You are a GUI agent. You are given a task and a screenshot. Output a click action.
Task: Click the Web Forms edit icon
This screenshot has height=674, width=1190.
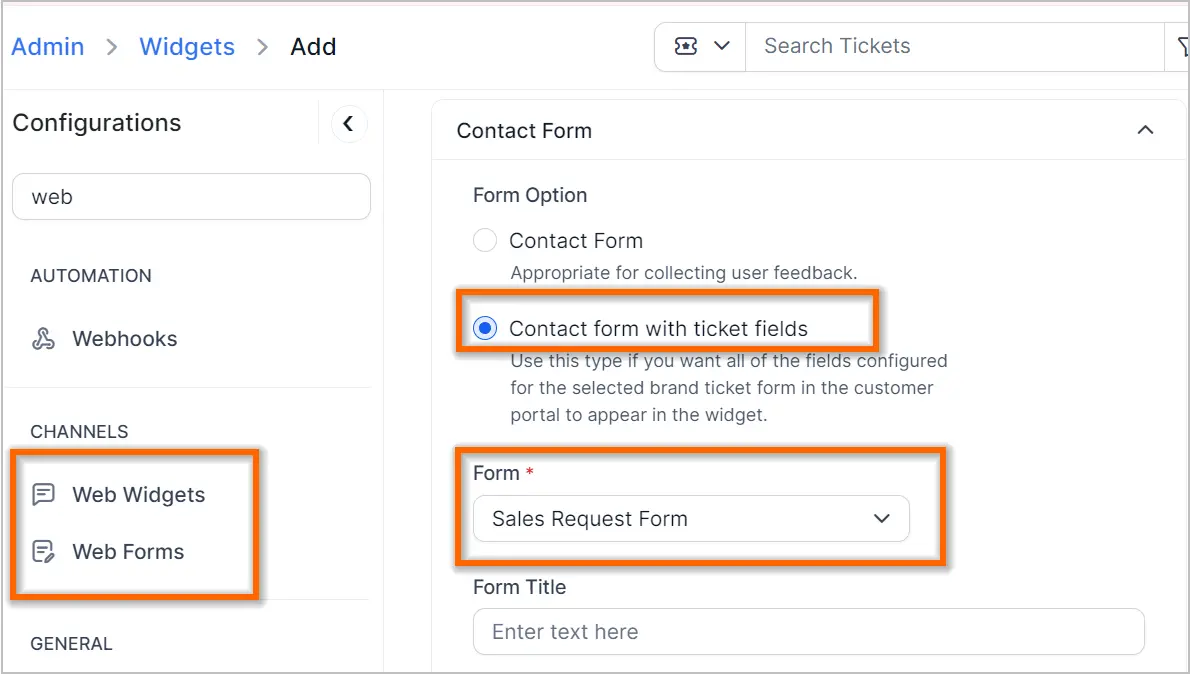click(43, 552)
